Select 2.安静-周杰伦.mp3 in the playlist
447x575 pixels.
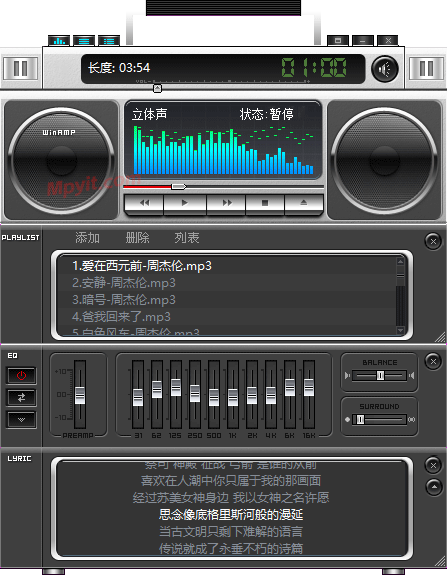pos(226,283)
